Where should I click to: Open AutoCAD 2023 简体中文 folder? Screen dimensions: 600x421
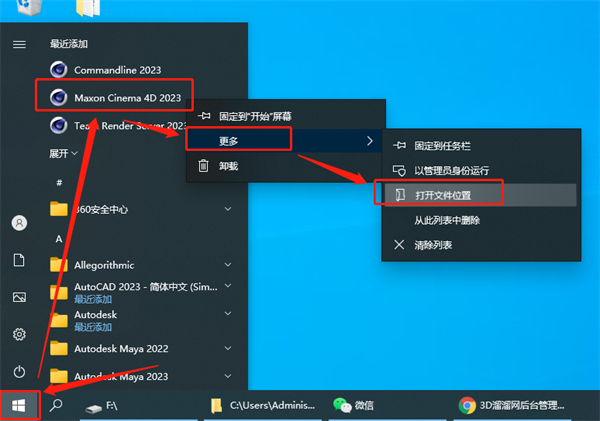pyautogui.click(x=143, y=292)
